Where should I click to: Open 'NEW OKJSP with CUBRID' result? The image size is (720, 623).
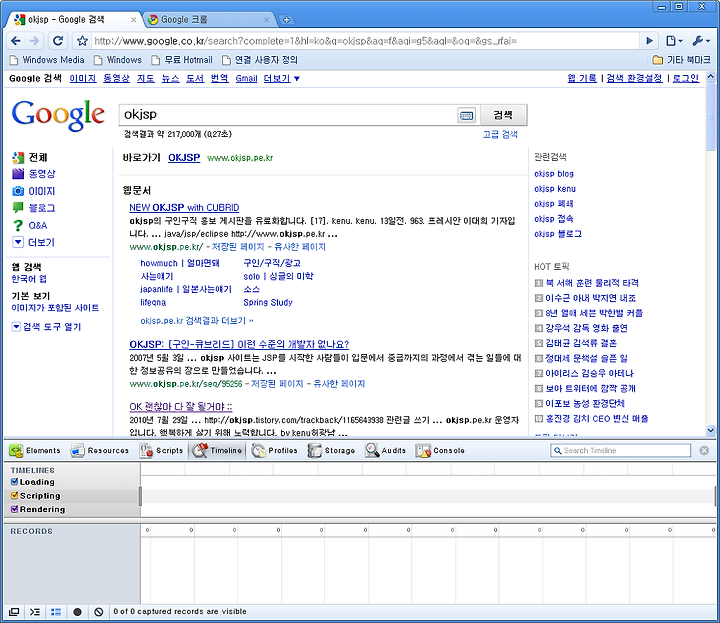click(x=184, y=207)
